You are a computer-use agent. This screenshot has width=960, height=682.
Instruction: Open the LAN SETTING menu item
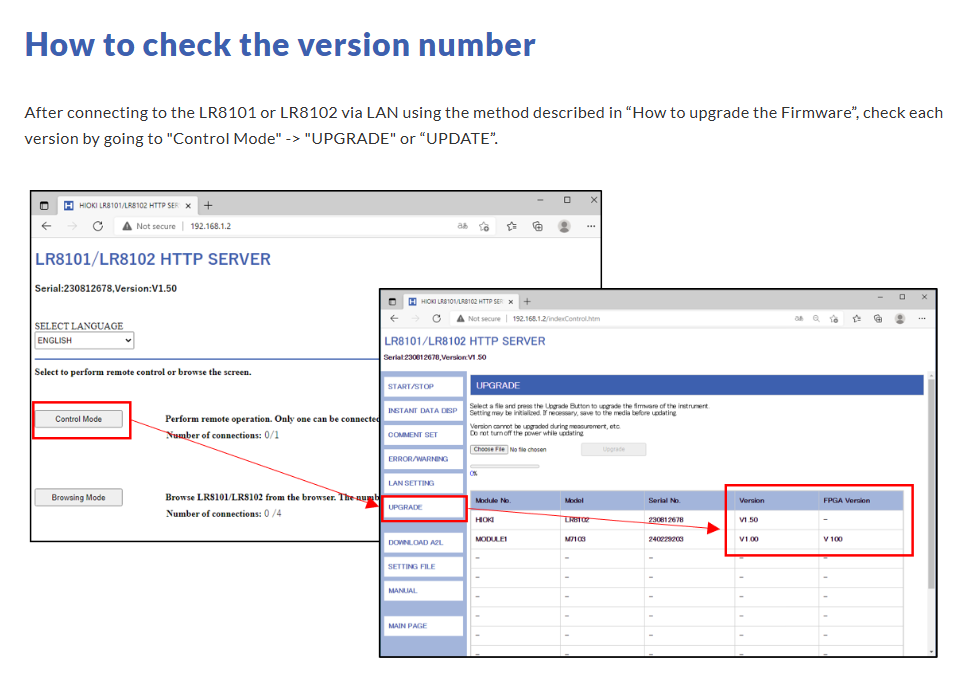(x=423, y=483)
